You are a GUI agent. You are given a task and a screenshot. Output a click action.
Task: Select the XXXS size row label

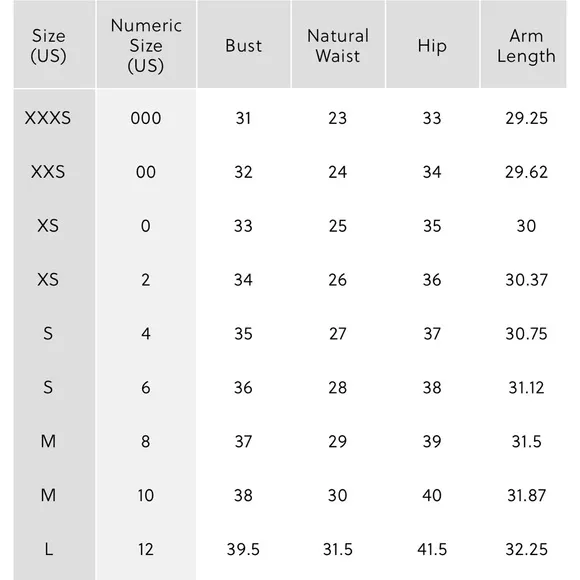(48, 118)
